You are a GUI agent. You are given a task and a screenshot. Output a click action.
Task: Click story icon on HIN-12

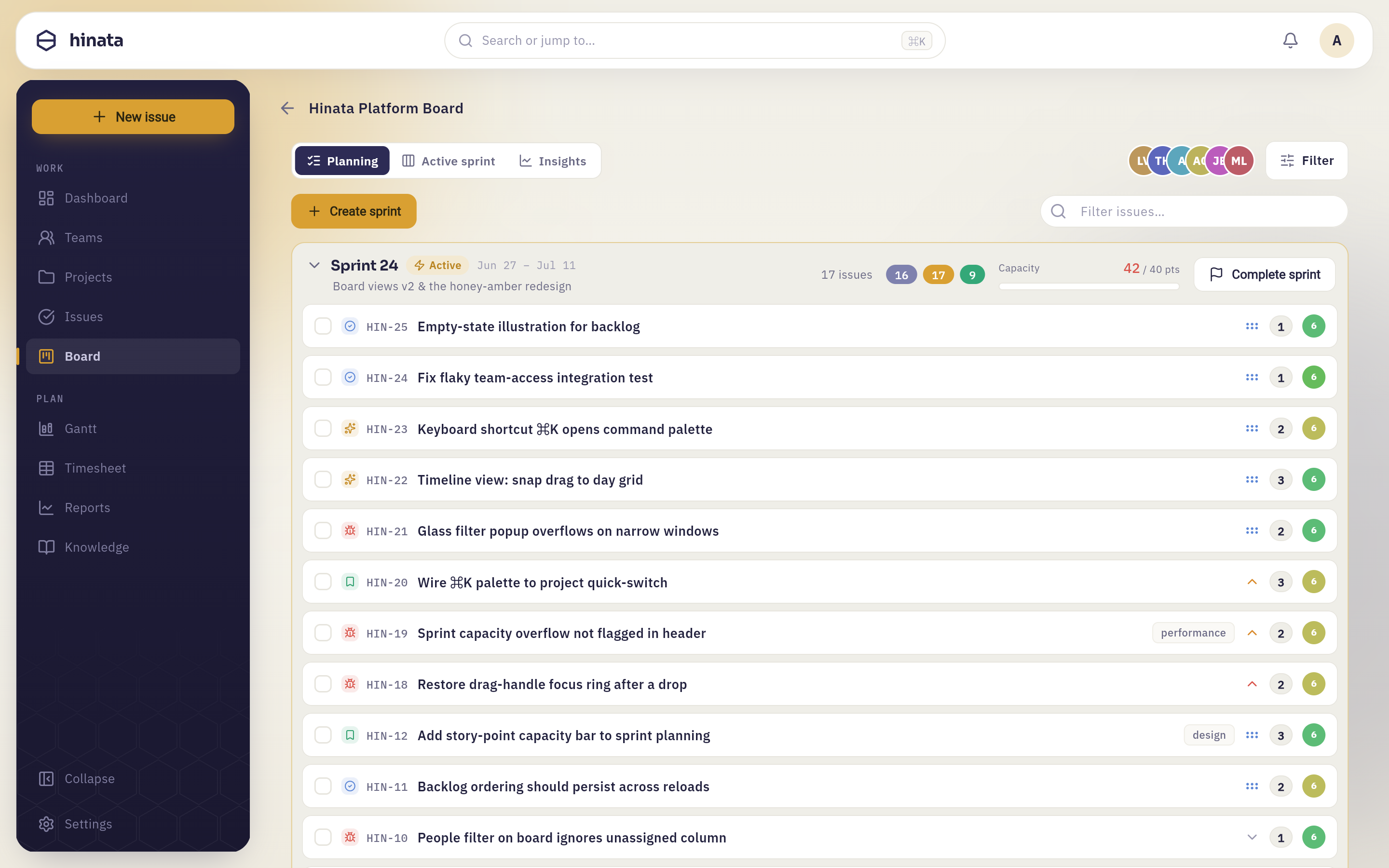coord(350,735)
